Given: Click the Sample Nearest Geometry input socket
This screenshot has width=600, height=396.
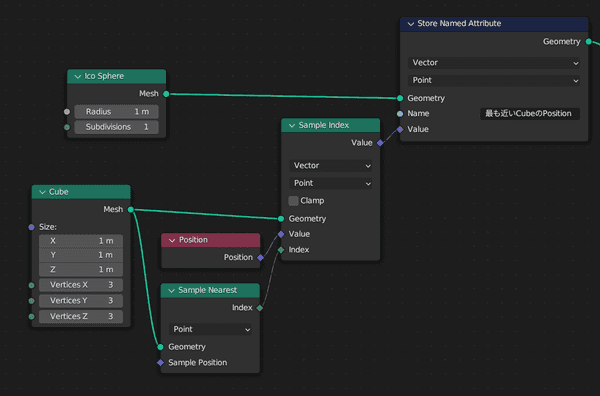Looking at the screenshot, I should (x=160, y=347).
